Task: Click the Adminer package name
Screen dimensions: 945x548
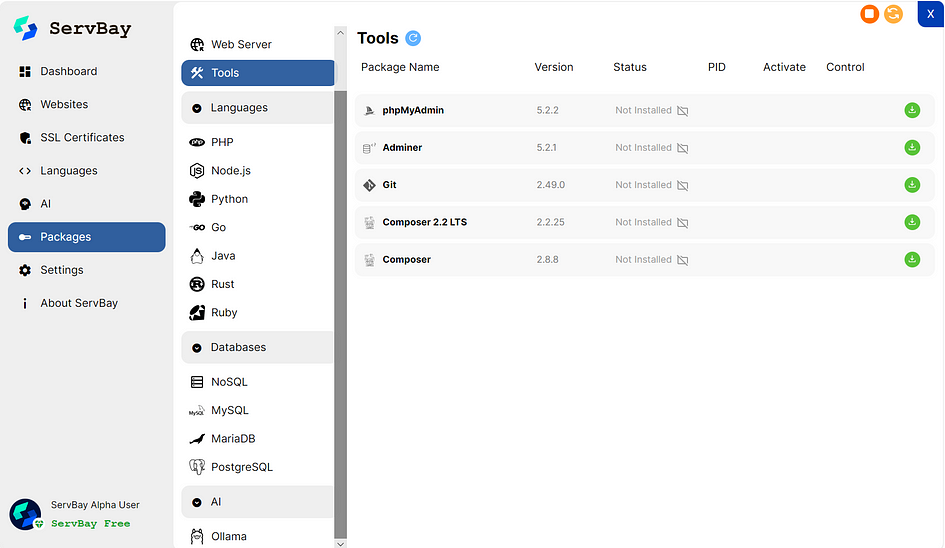Action: coord(402,148)
